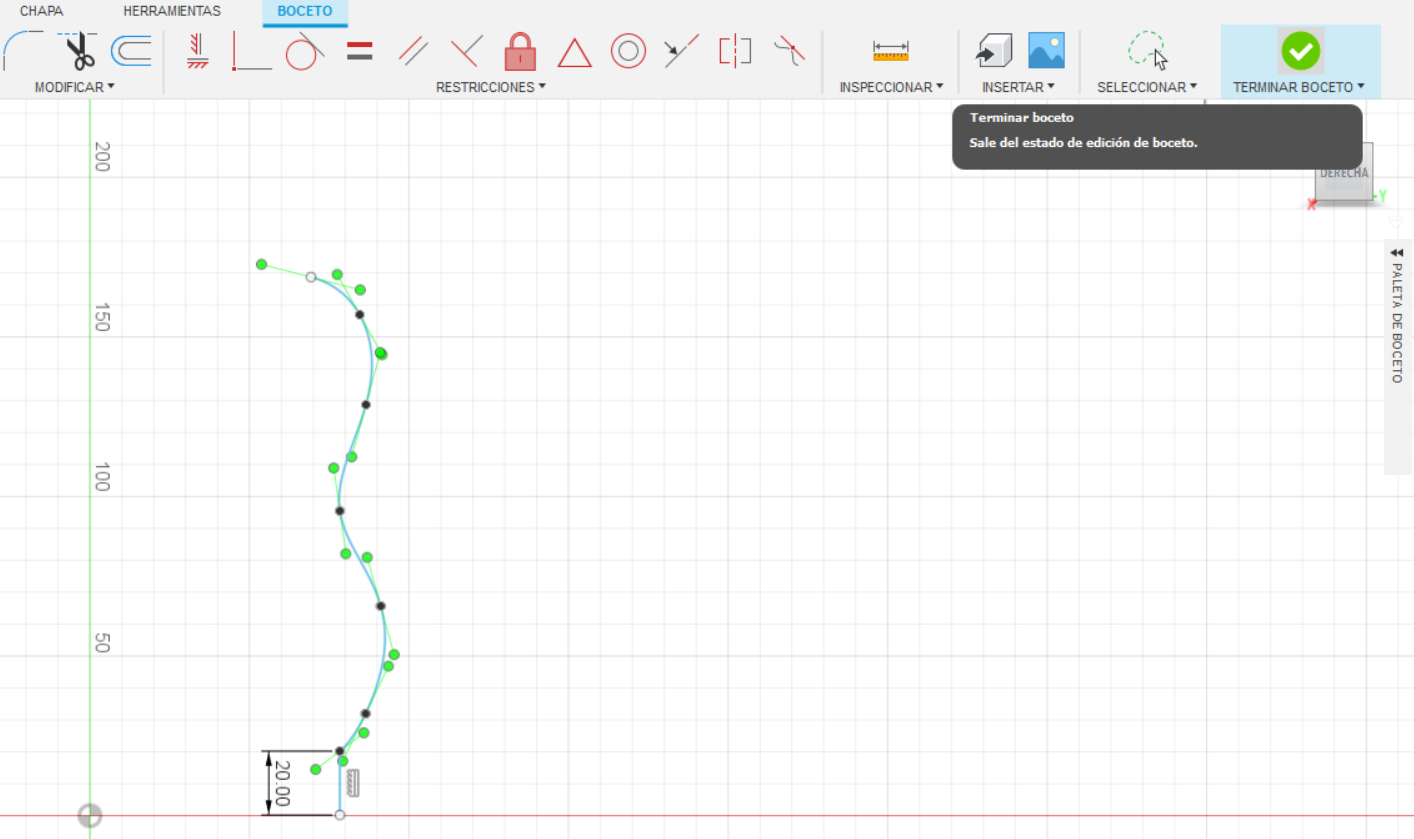Click the 100 axis scale label

click(101, 477)
